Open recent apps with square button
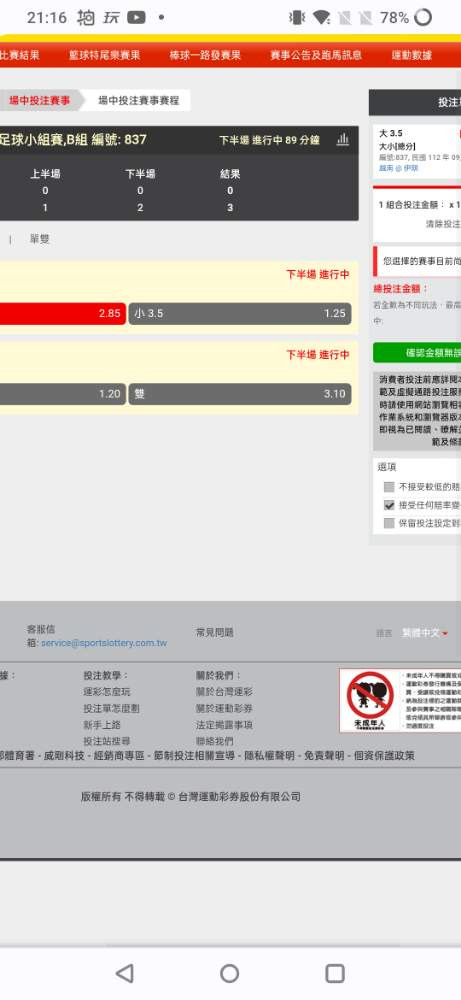Screen dimensions: 461x1000 335,973
